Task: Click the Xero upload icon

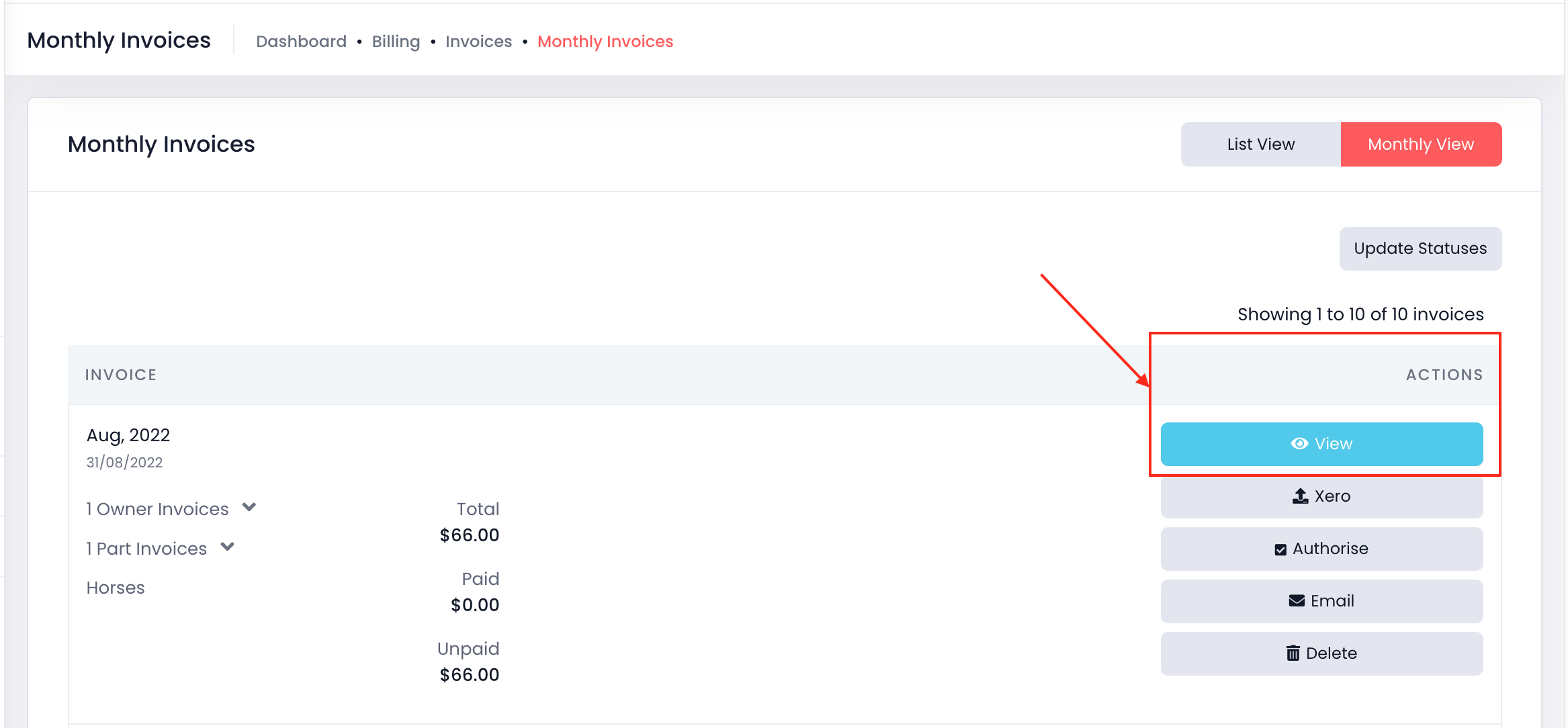Action: 1301,496
